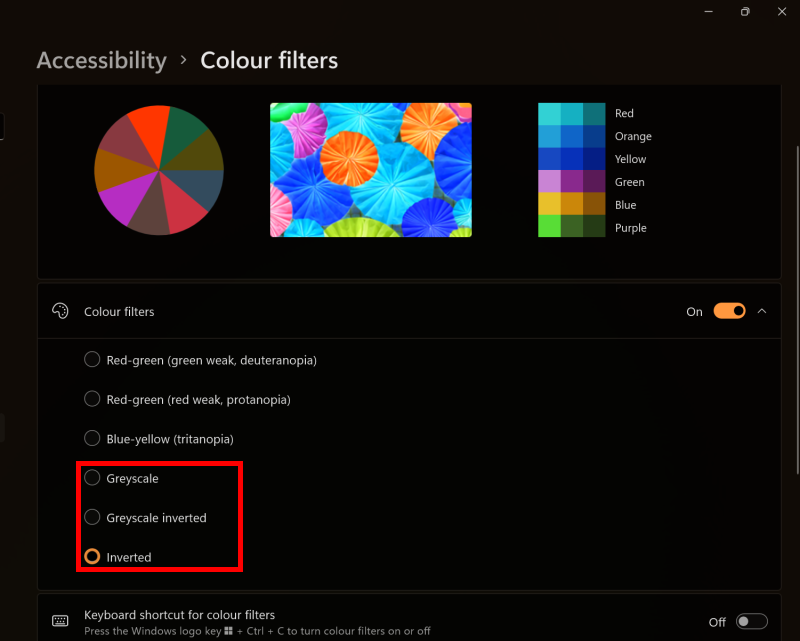Click the top-left swatch in Red row
The width and height of the screenshot is (800, 641).
(549, 113)
